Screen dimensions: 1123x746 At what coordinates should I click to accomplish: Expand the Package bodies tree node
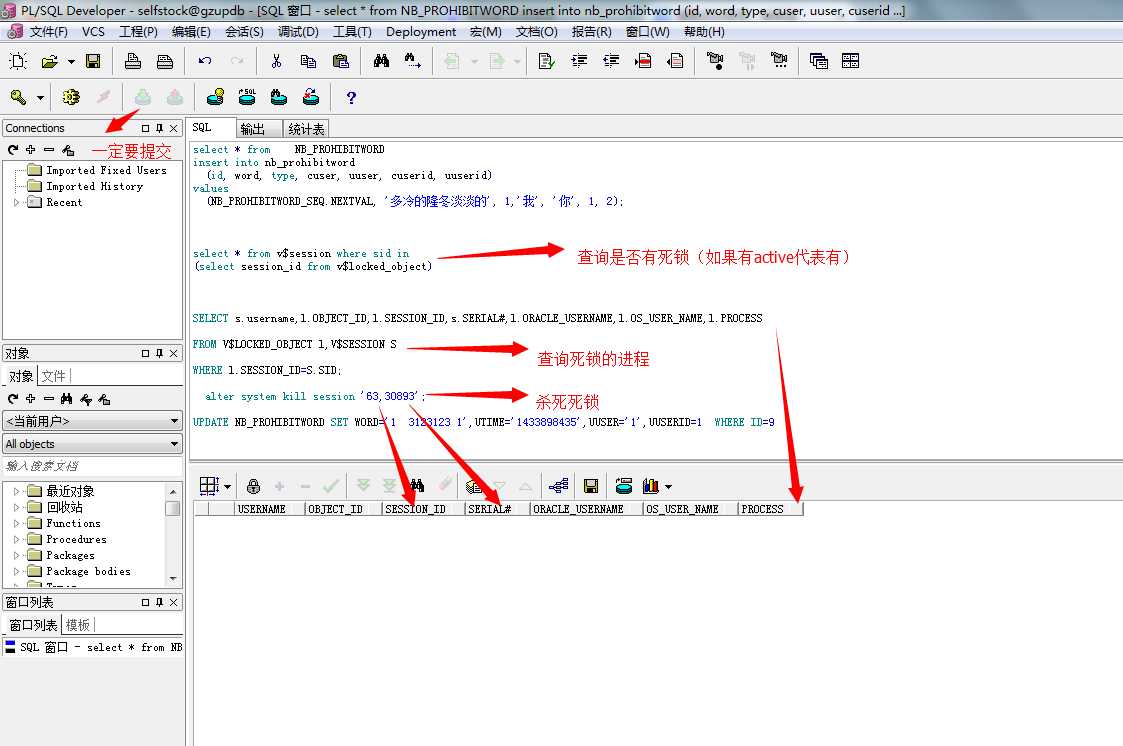click(16, 571)
